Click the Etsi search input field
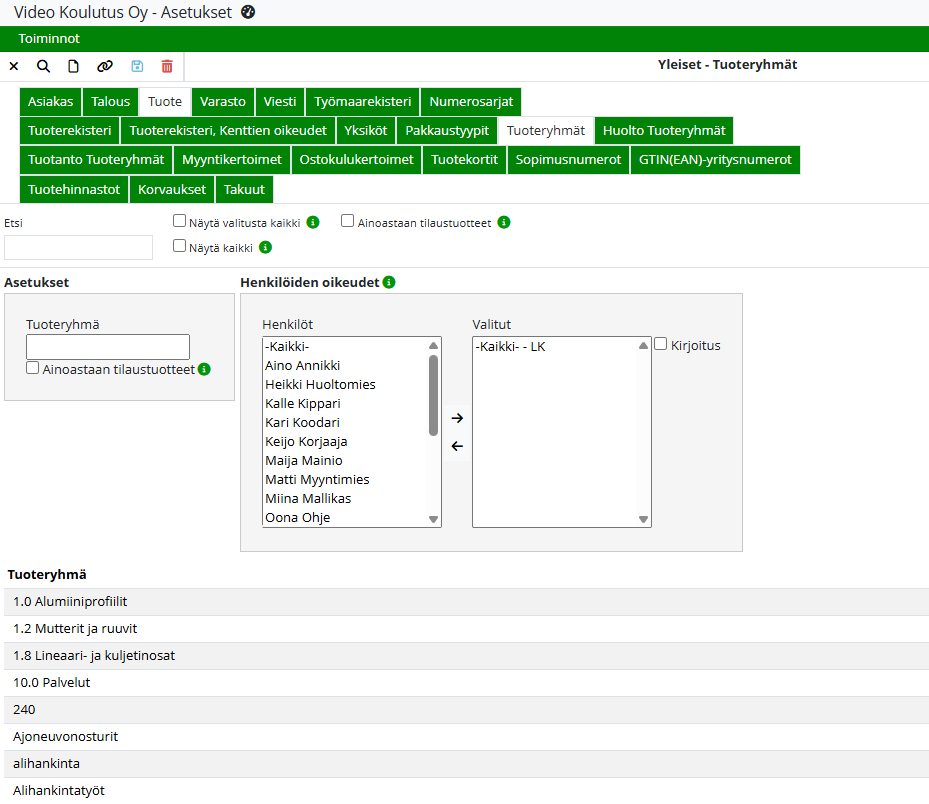This screenshot has width=929, height=804. coord(79,248)
